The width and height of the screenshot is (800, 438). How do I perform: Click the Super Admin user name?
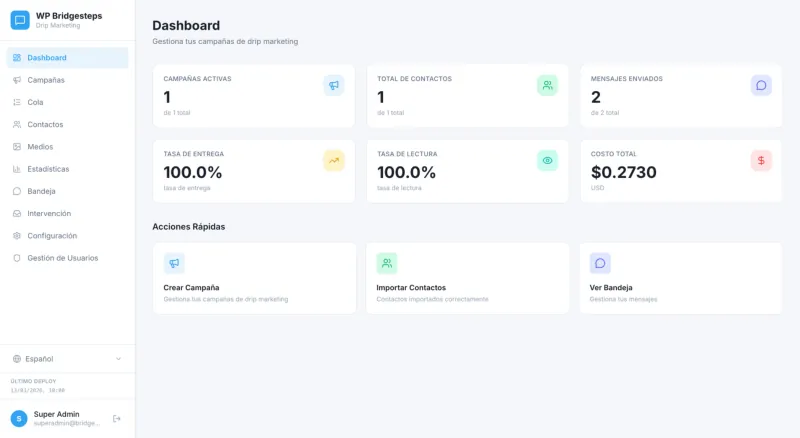click(57, 414)
